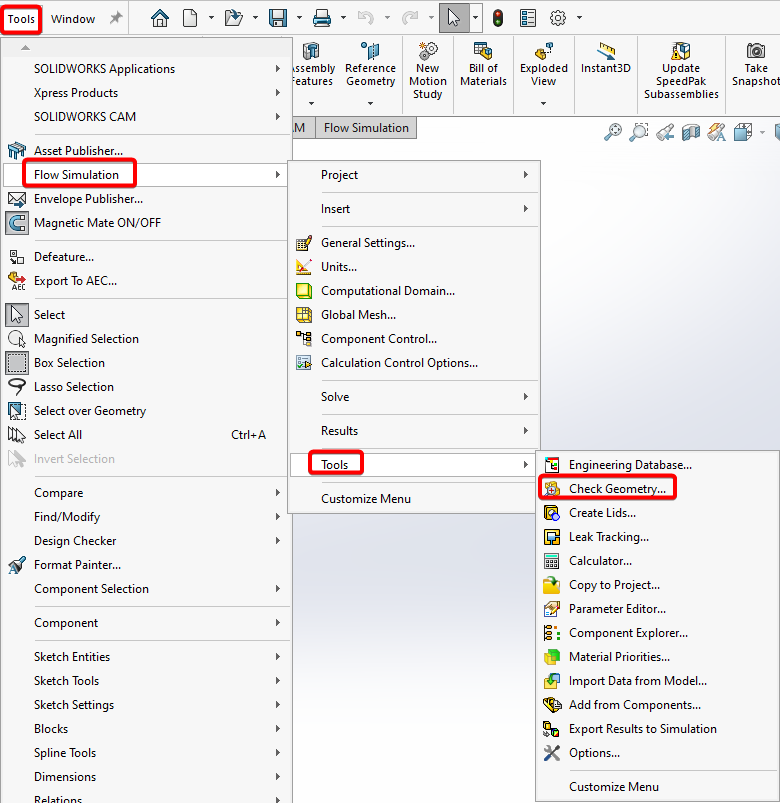
Task: Open the Tools submenu under Flow Simulation
Action: point(412,464)
